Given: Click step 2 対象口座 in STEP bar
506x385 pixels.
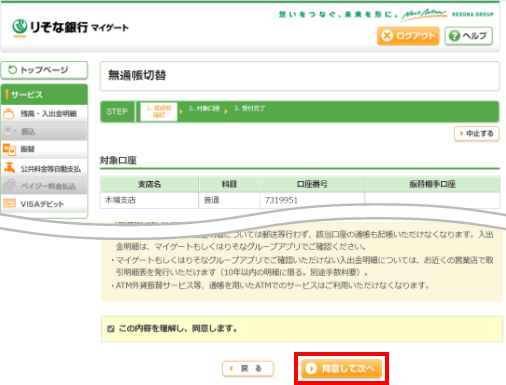Looking at the screenshot, I should pos(204,108).
